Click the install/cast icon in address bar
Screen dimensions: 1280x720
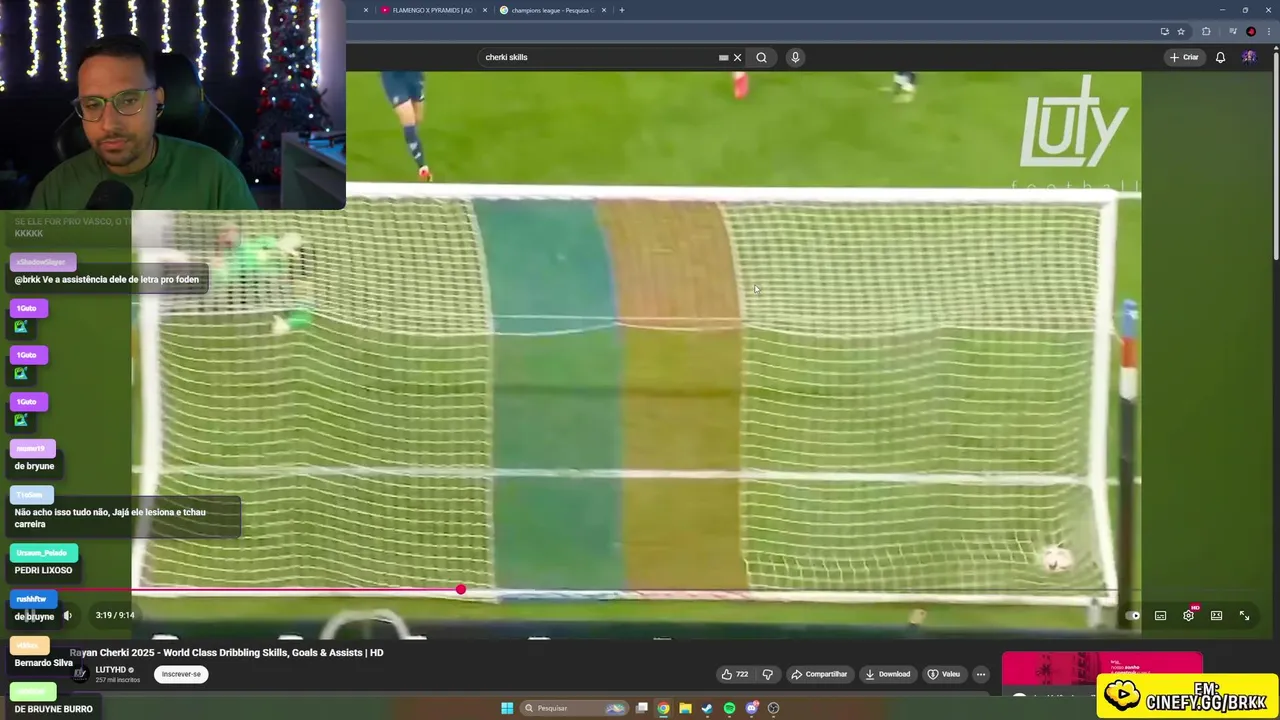pos(1165,31)
